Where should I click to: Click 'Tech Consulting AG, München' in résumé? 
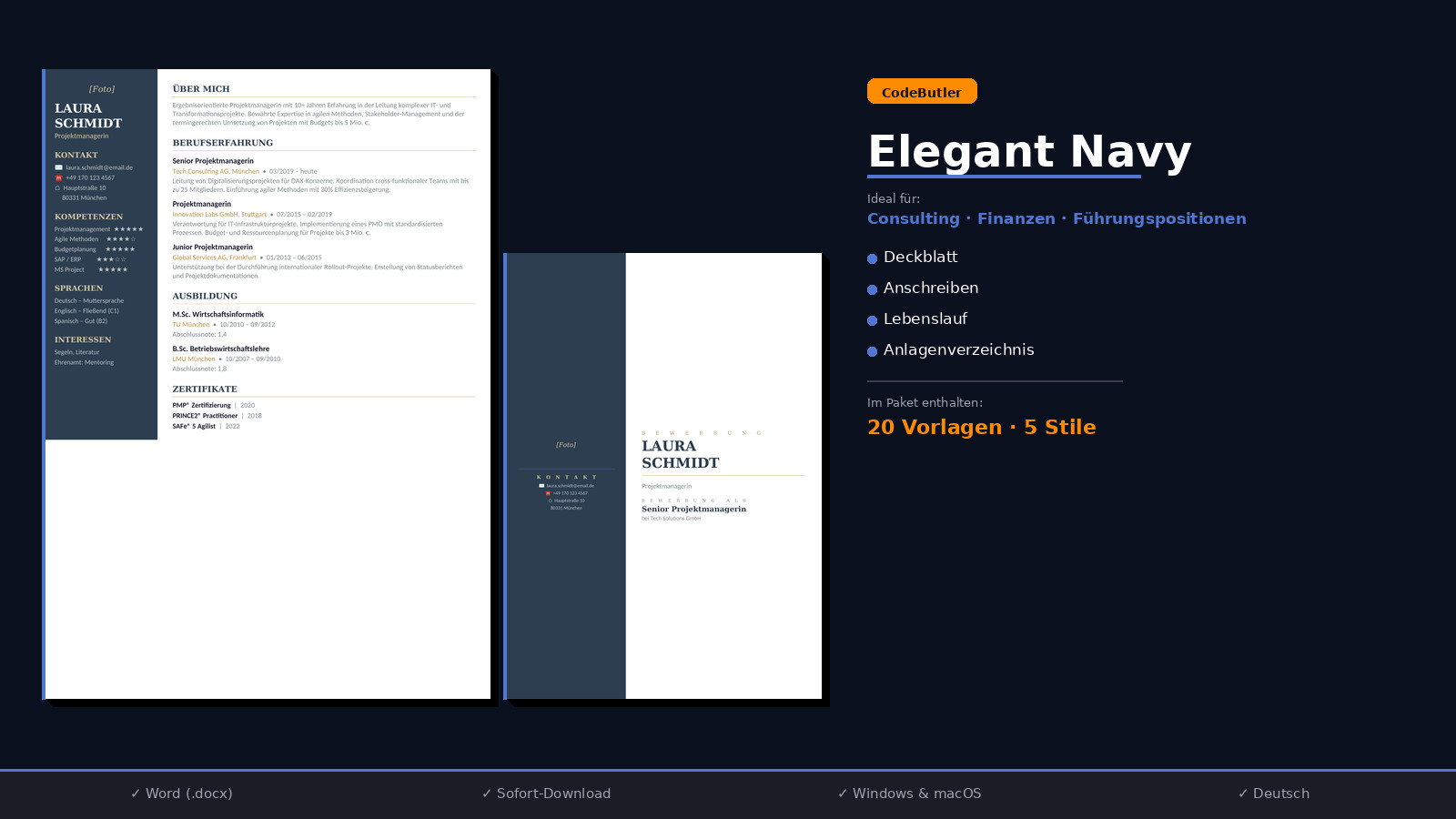coord(216,171)
